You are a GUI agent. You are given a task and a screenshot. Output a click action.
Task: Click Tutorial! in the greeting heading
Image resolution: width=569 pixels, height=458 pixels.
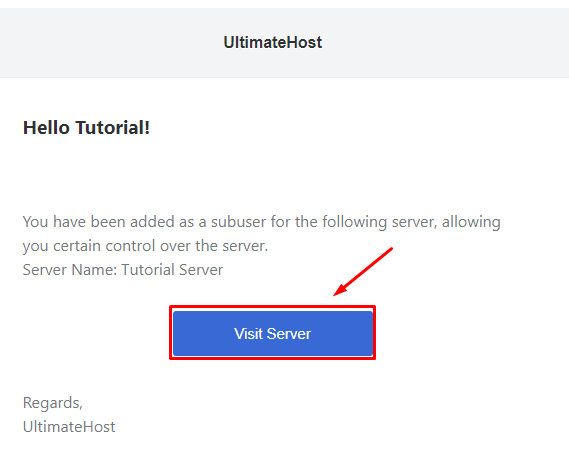tap(112, 127)
